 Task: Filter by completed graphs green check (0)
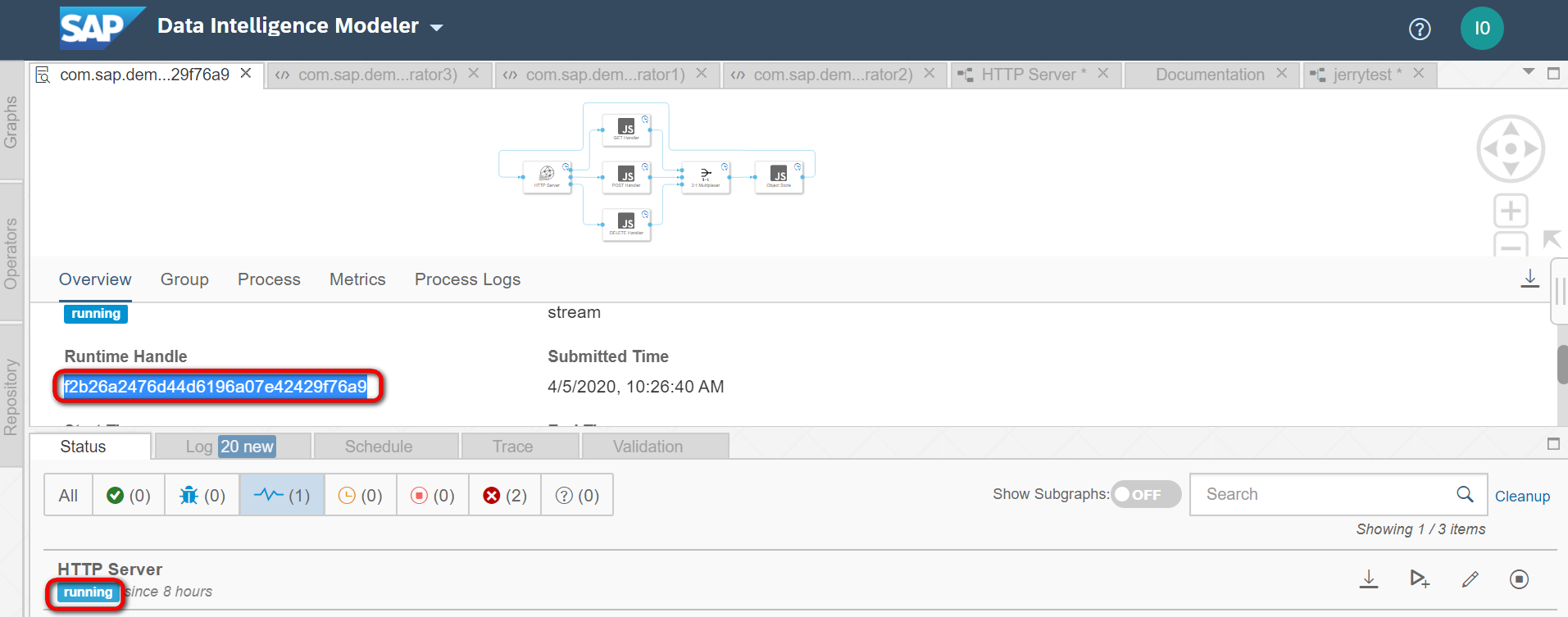129,495
